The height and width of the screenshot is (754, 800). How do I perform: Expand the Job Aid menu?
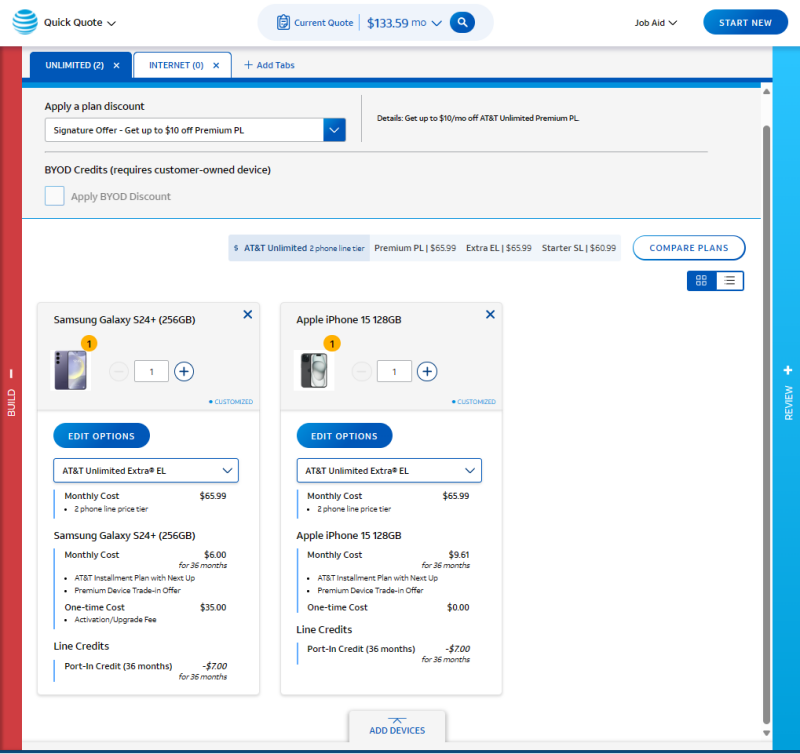click(656, 23)
